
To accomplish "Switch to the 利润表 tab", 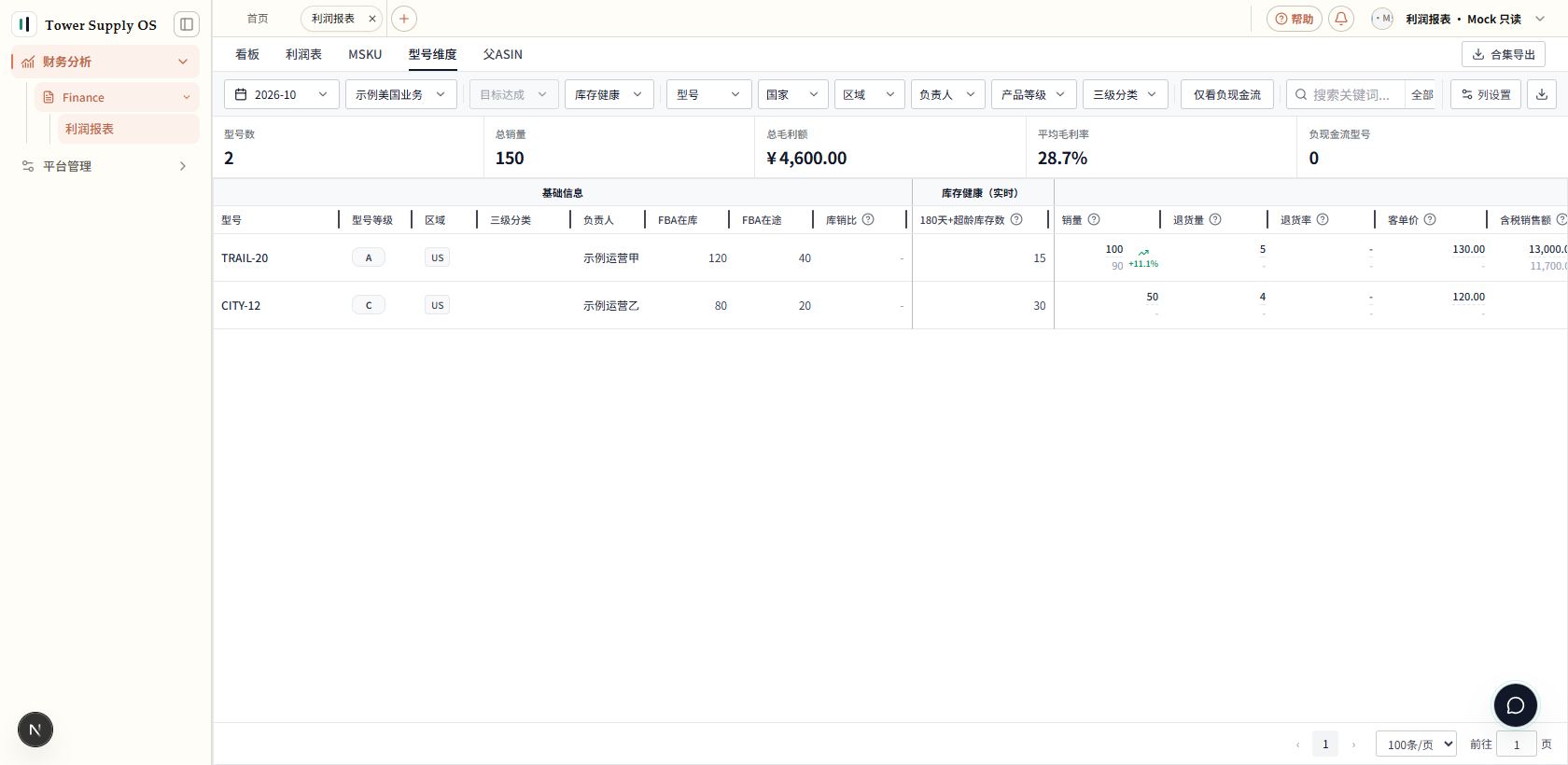I will point(303,54).
